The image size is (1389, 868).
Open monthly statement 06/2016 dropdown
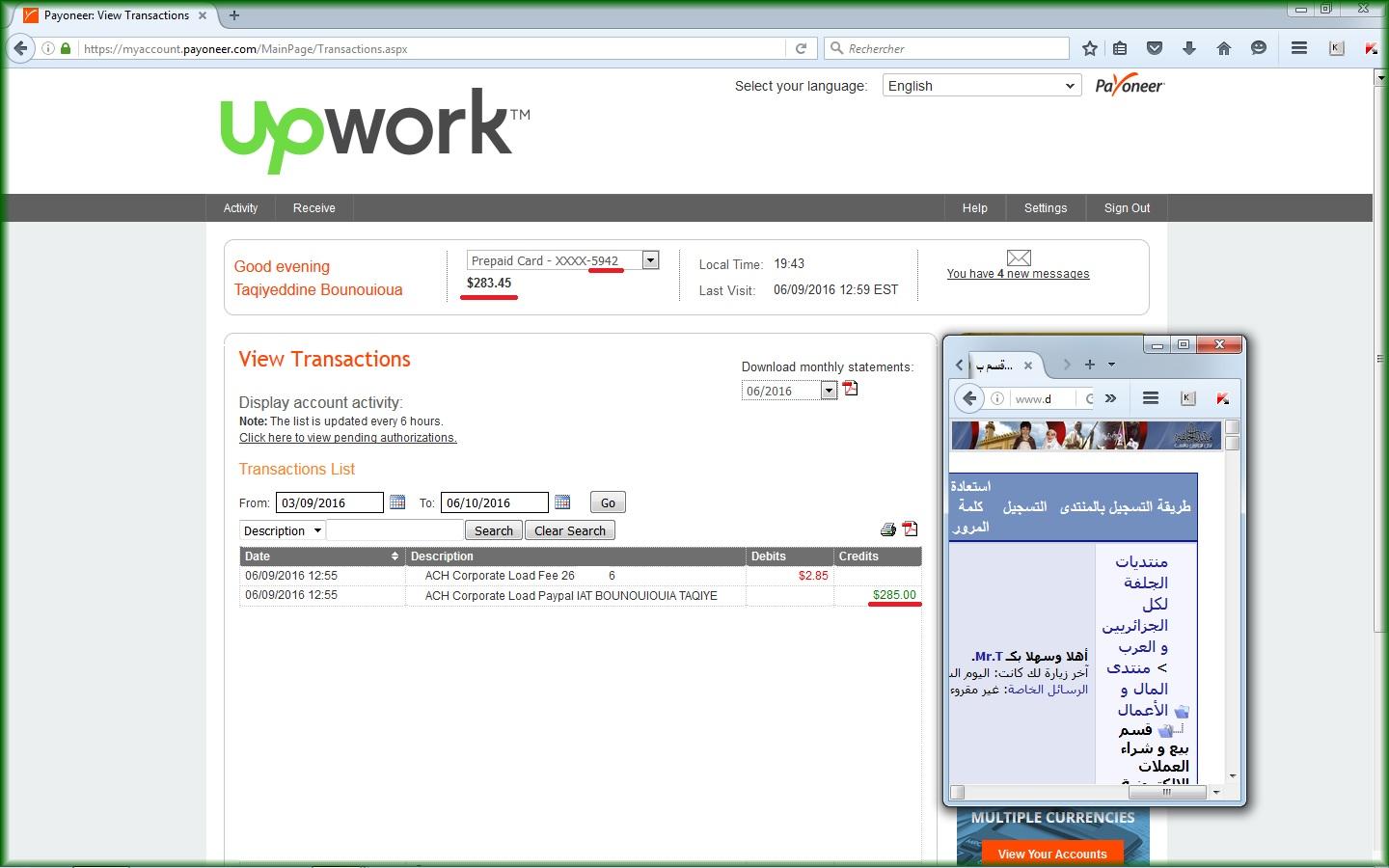click(789, 391)
